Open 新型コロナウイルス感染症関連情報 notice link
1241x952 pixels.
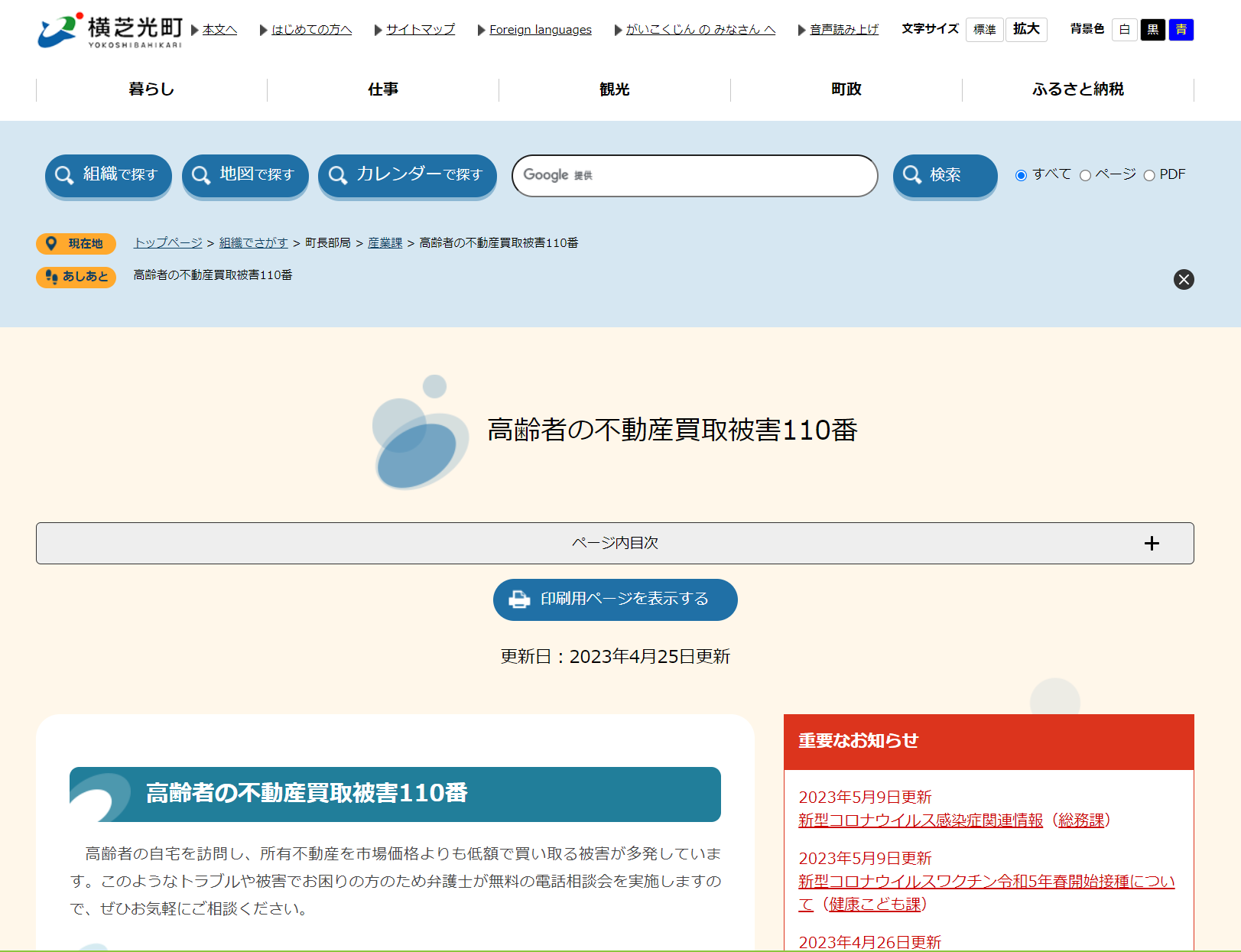[920, 820]
